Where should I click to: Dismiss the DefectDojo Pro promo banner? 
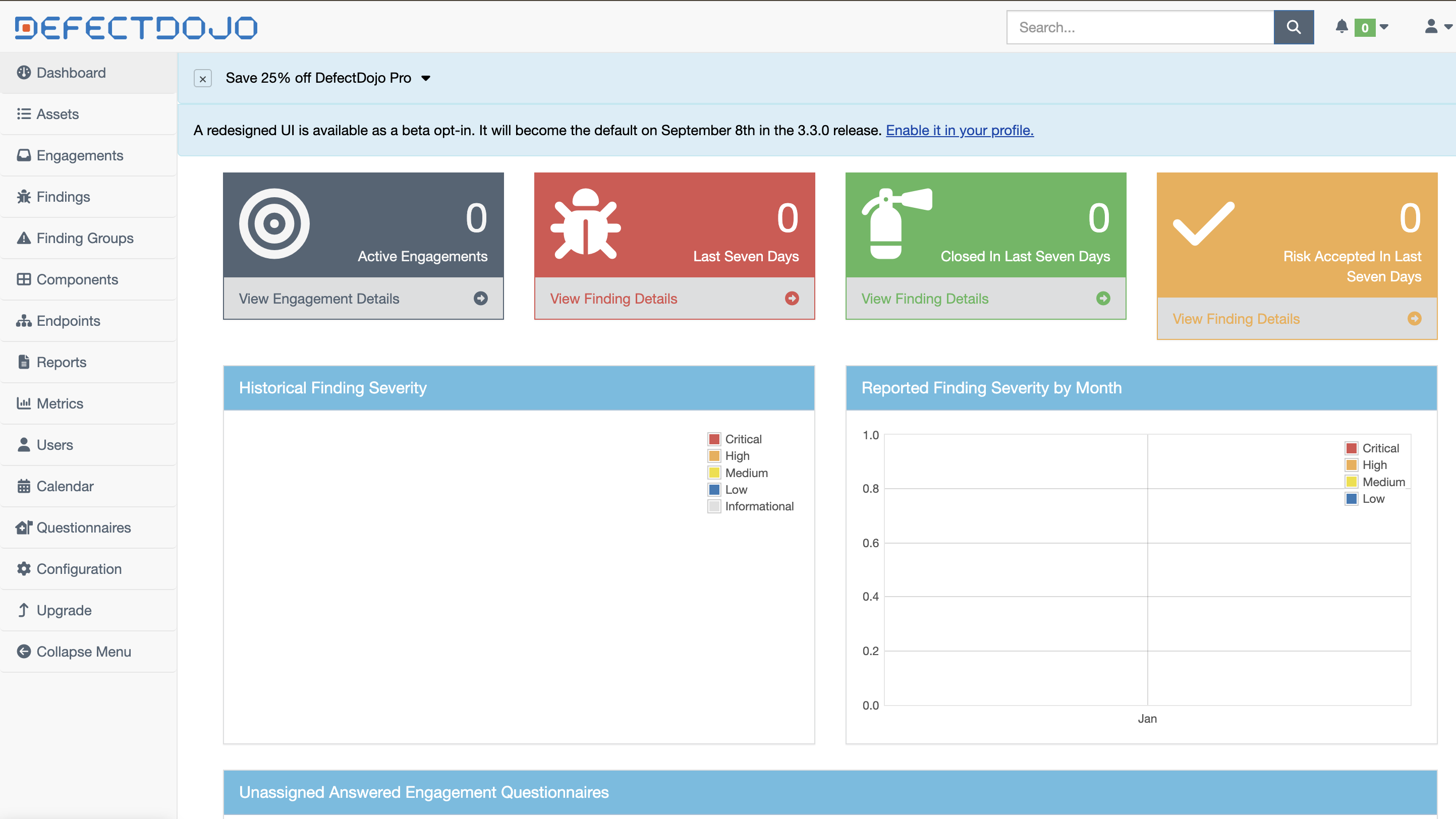[203, 79]
